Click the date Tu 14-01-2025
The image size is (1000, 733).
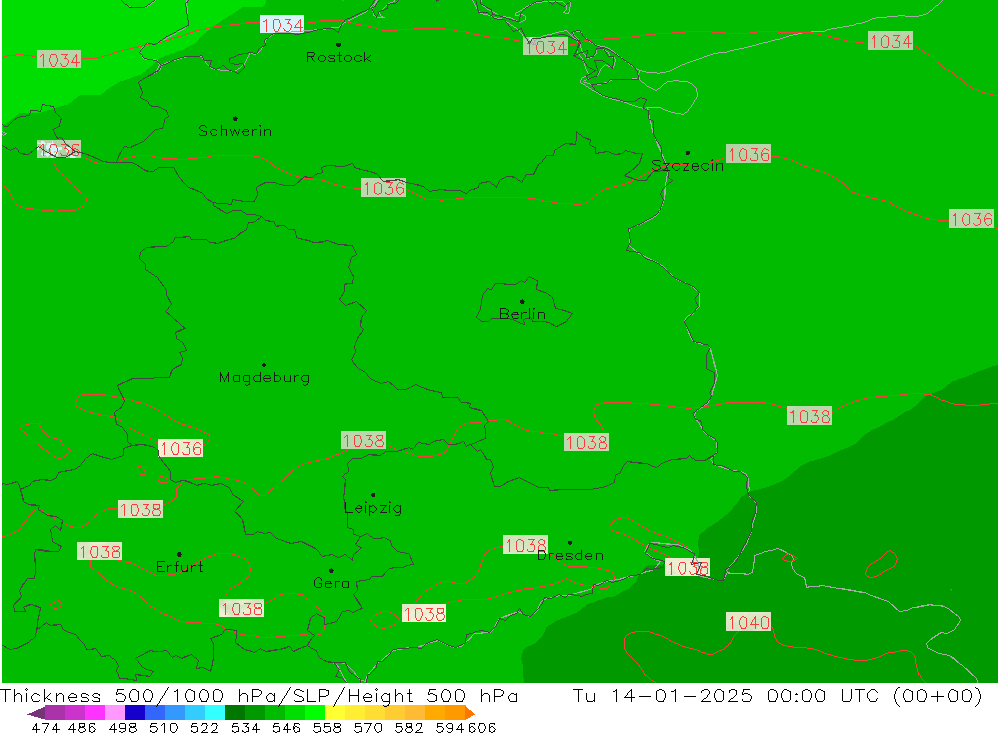pyautogui.click(x=662, y=695)
